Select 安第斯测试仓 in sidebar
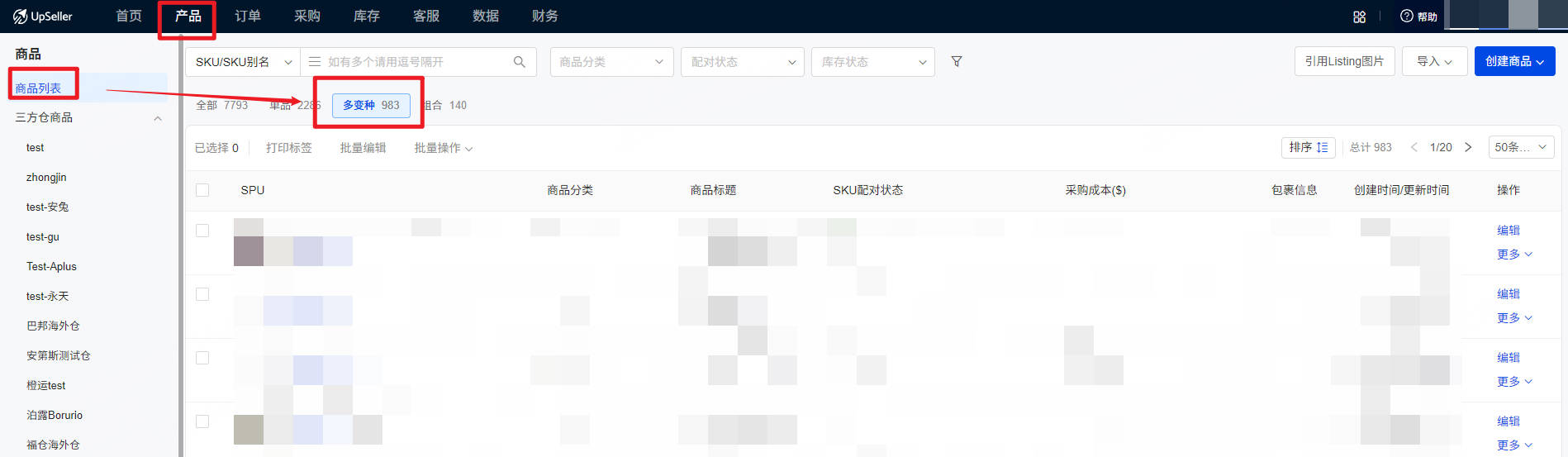 [58, 356]
